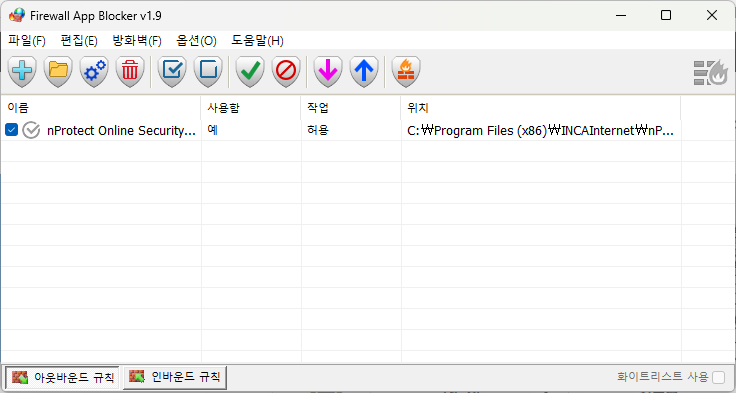Open the 파일(F) menu
Image resolution: width=736 pixels, height=393 pixels.
point(27,41)
